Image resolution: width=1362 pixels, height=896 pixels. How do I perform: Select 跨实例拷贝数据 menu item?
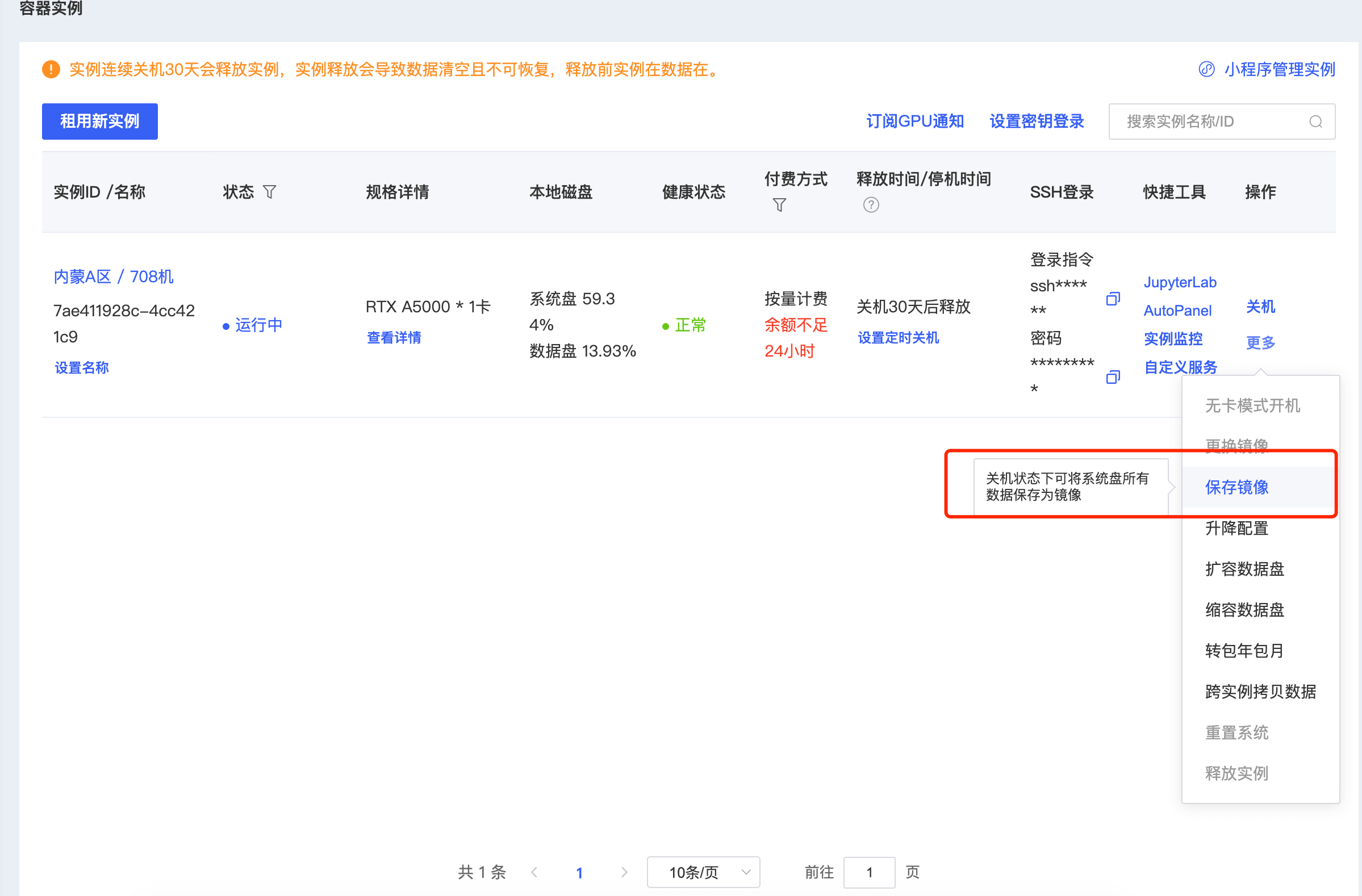point(1260,691)
